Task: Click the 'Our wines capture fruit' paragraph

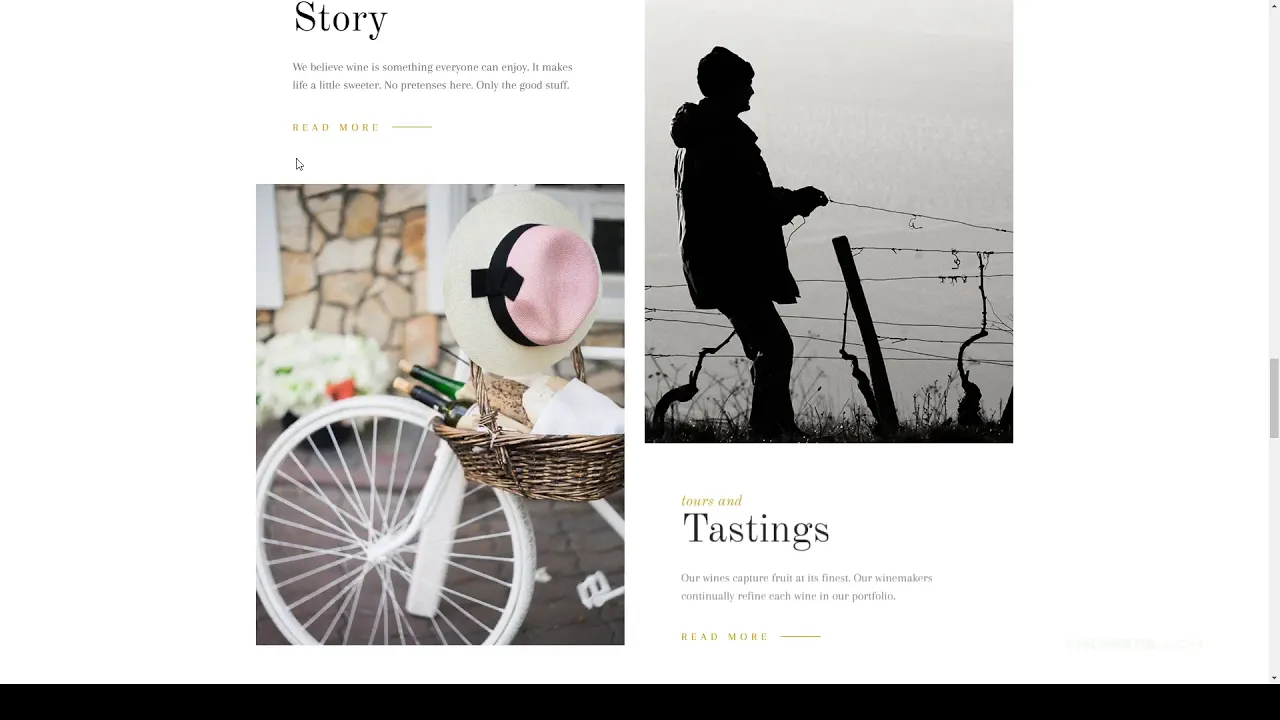Action: 806,587
